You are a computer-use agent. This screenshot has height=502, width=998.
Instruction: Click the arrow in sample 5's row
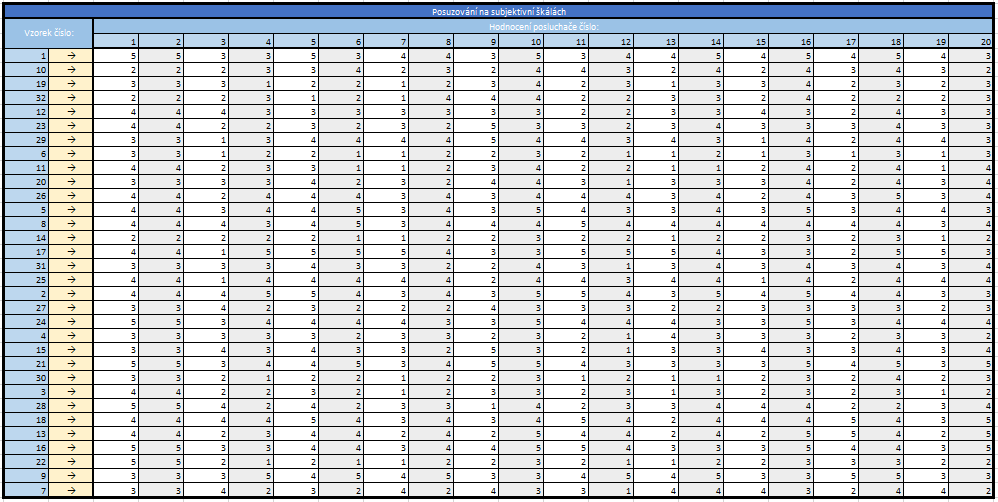71,210
